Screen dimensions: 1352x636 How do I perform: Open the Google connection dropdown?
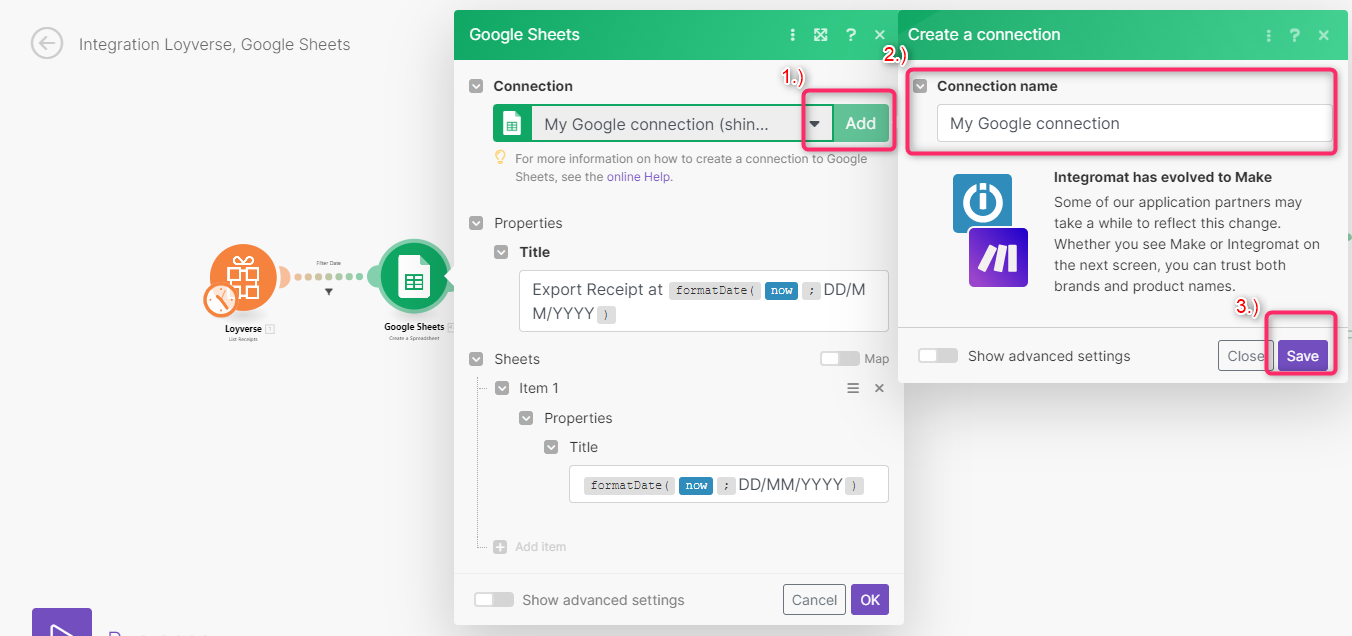click(x=816, y=122)
